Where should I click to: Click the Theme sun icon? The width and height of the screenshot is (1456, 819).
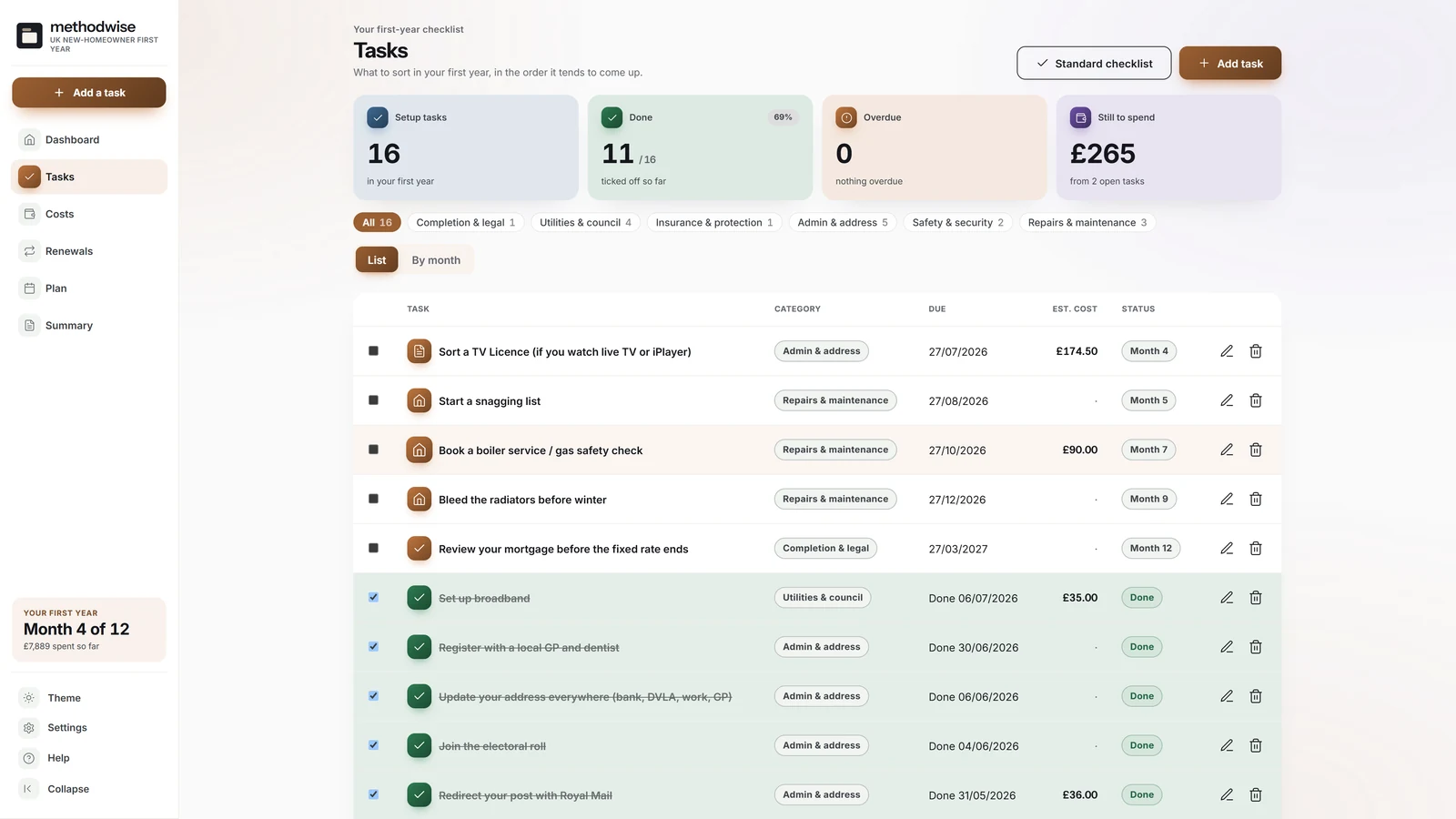pyautogui.click(x=29, y=698)
